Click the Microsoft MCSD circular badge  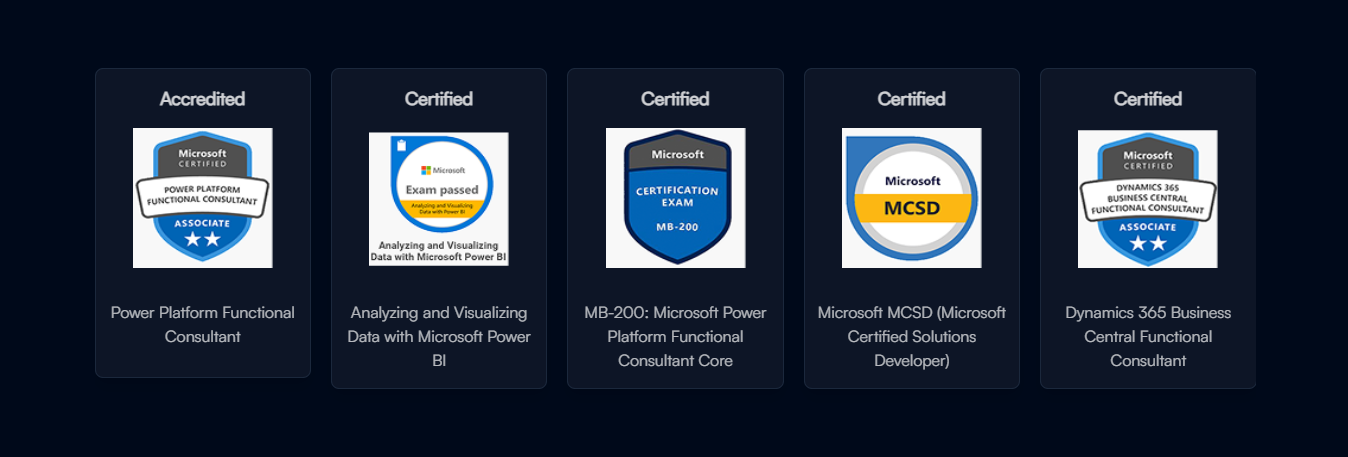tap(911, 197)
